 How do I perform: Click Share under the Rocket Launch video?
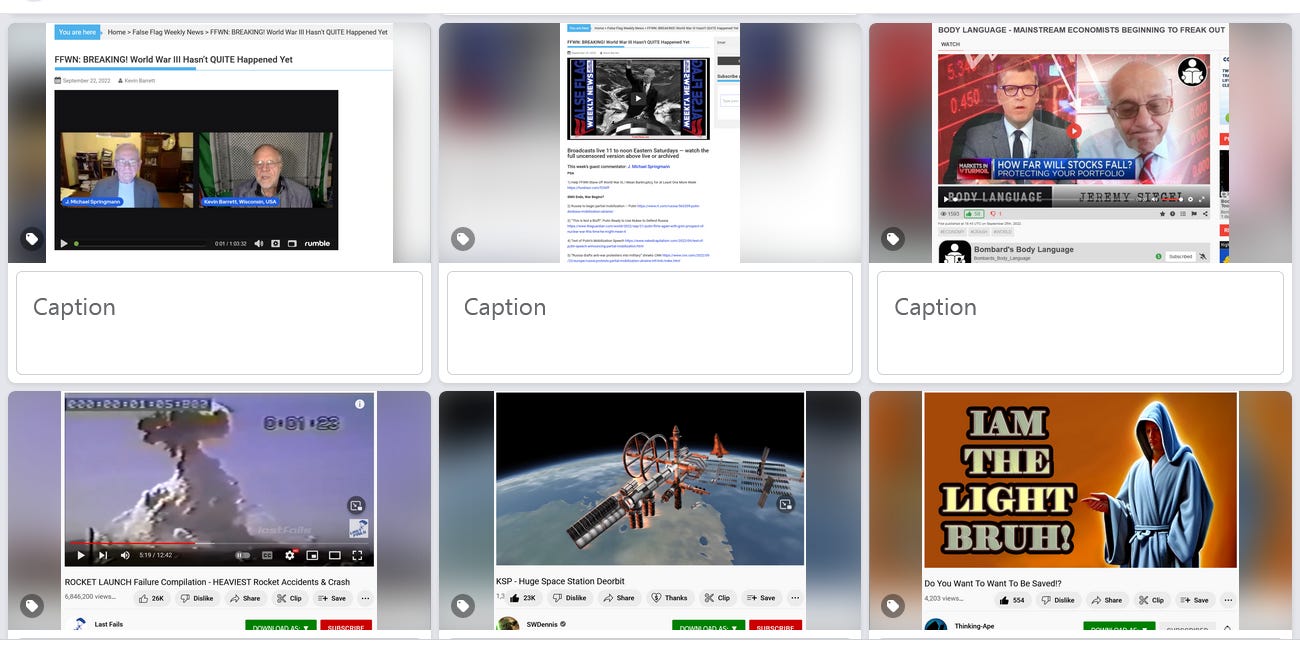(245, 598)
